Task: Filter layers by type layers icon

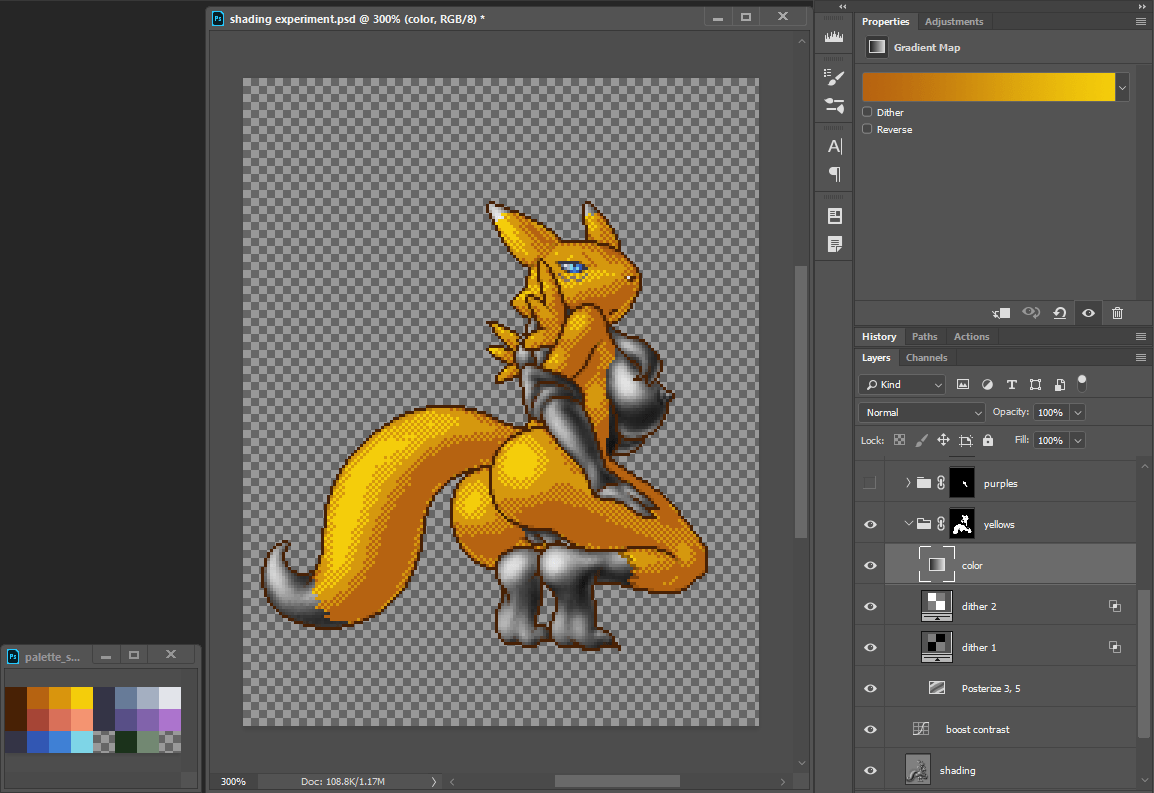Action: (x=1011, y=384)
